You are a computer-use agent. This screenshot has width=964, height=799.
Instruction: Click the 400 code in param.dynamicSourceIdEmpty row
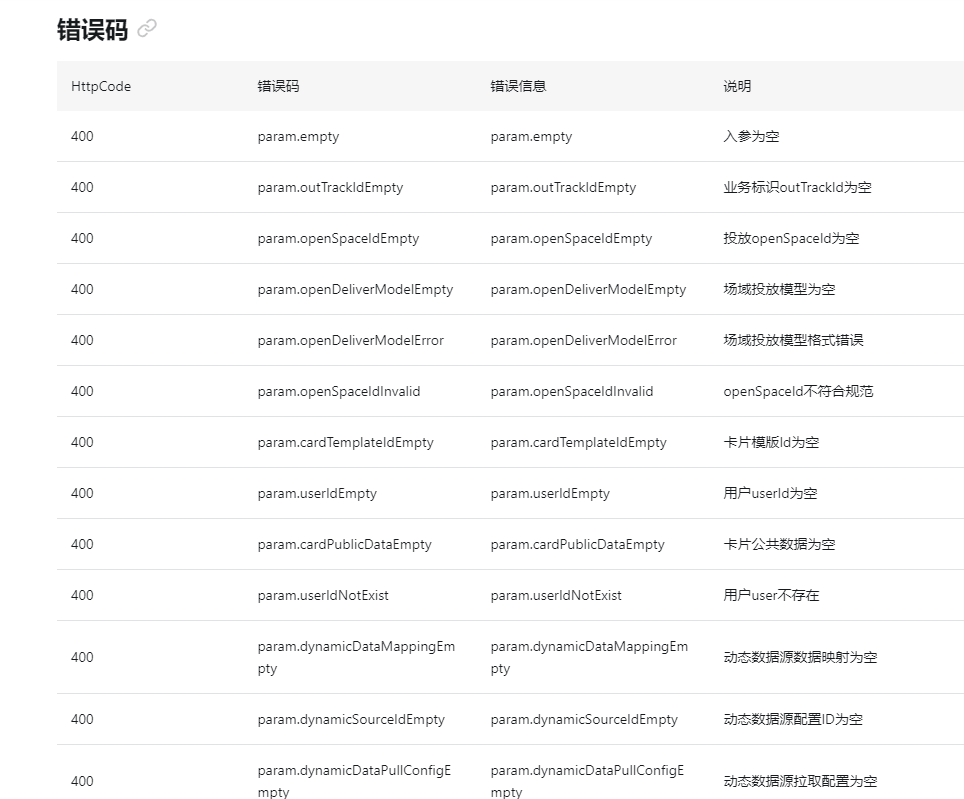(x=82, y=720)
